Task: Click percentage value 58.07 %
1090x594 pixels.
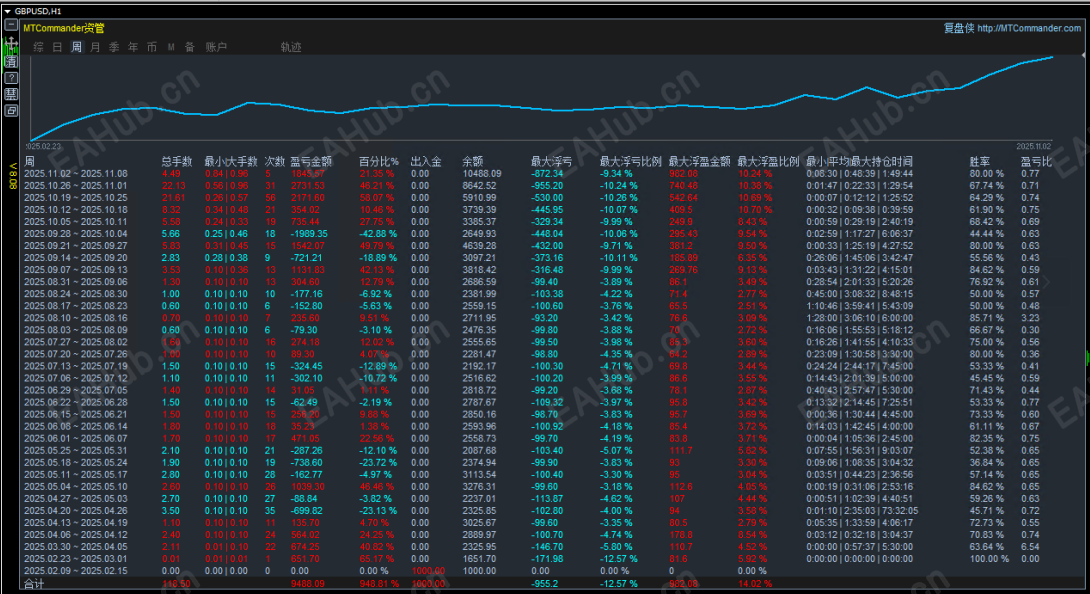Action: (x=377, y=198)
